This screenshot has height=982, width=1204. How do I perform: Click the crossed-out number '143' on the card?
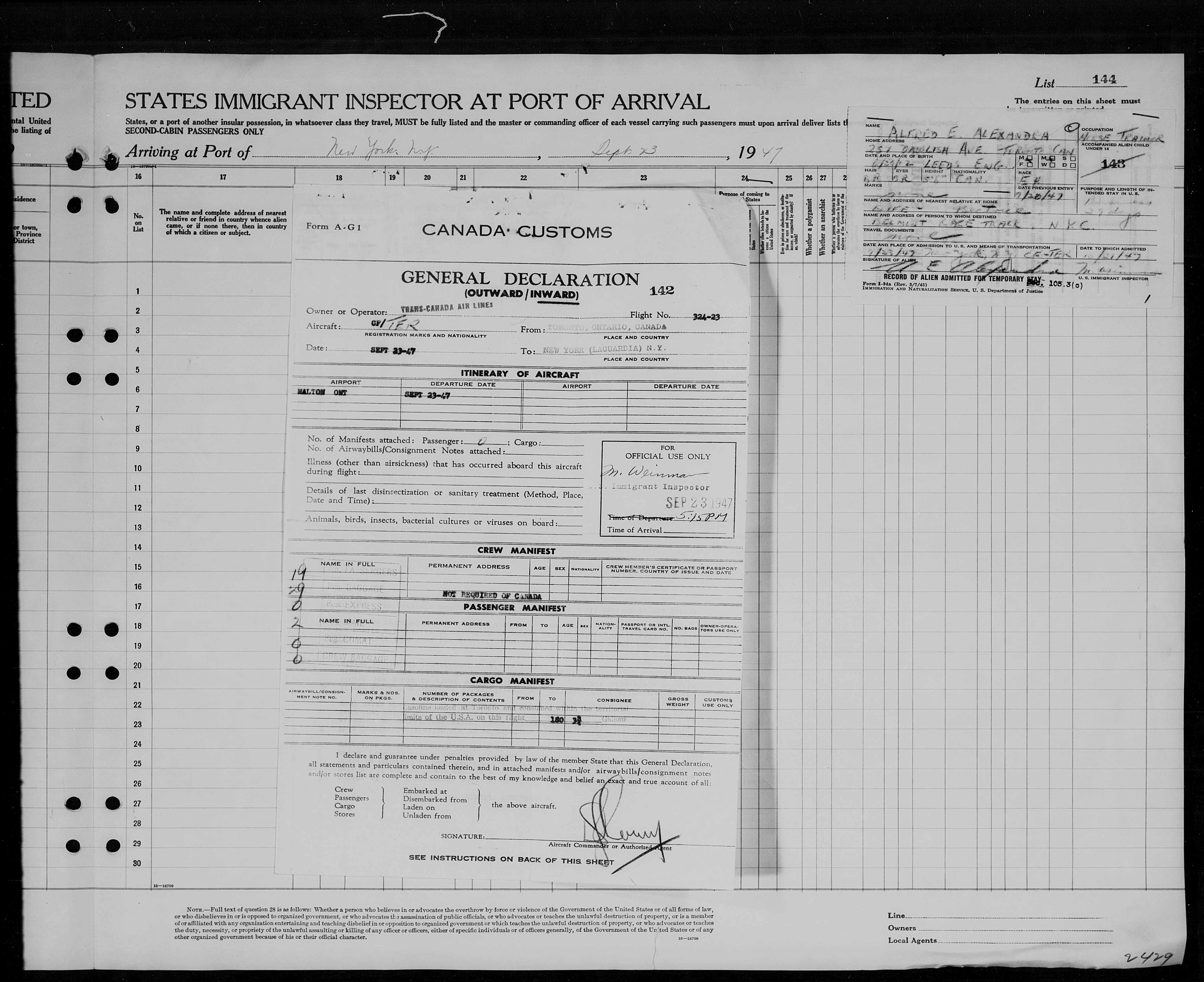click(x=1113, y=164)
